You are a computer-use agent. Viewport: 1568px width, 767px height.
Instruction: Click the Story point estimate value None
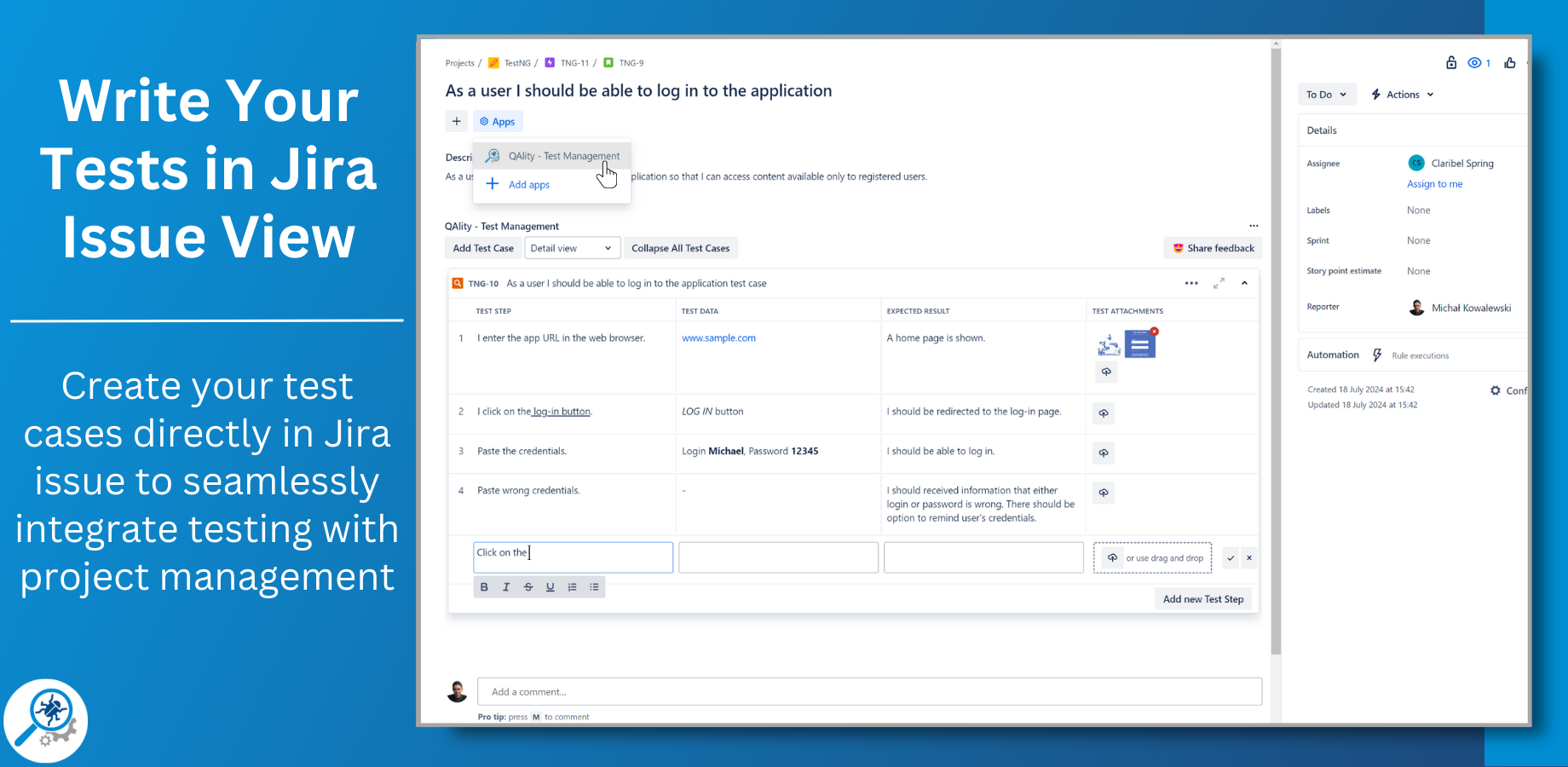[x=1418, y=271]
